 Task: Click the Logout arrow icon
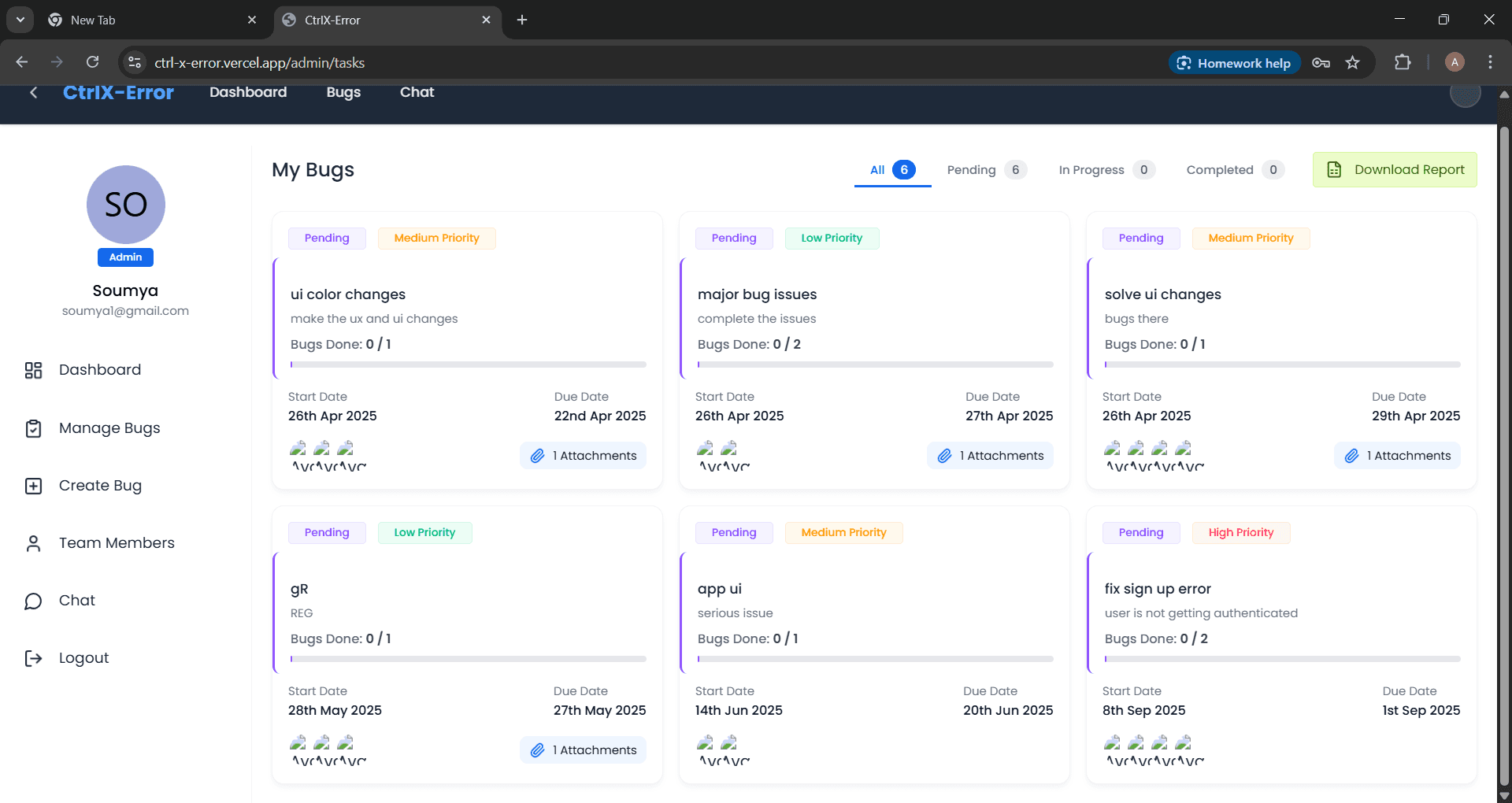coord(33,658)
